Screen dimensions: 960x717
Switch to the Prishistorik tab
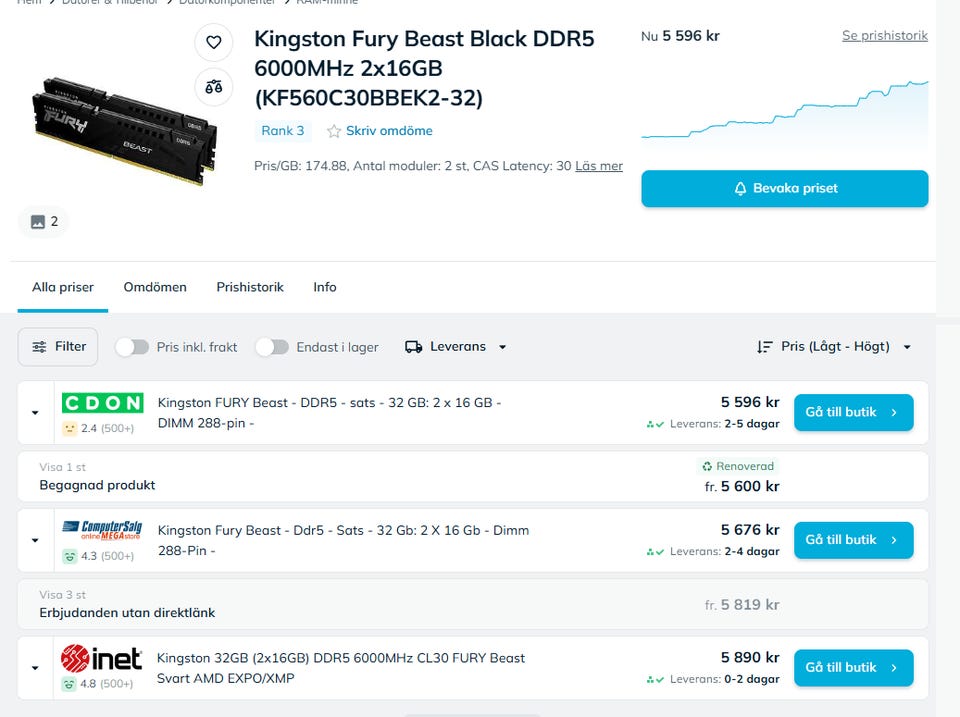coord(250,287)
